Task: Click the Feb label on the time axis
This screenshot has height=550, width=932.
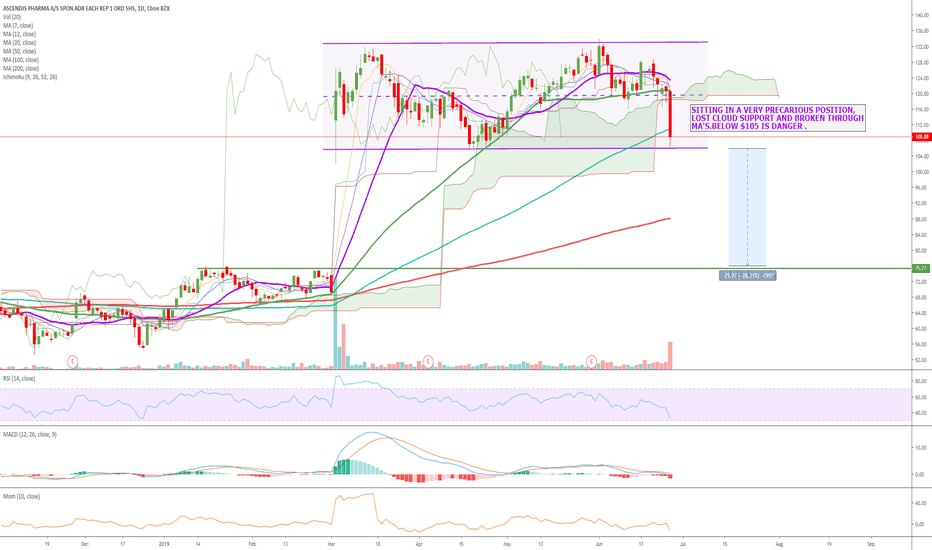Action: [252, 543]
